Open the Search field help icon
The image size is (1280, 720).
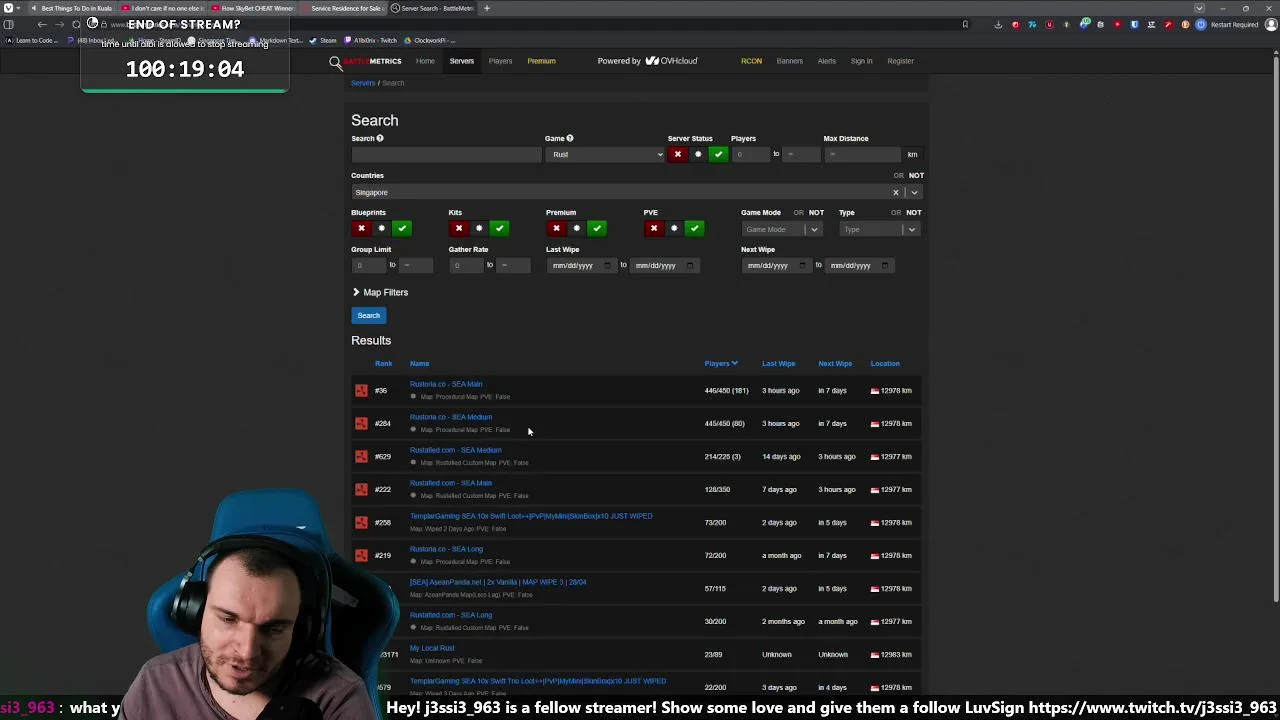380,138
